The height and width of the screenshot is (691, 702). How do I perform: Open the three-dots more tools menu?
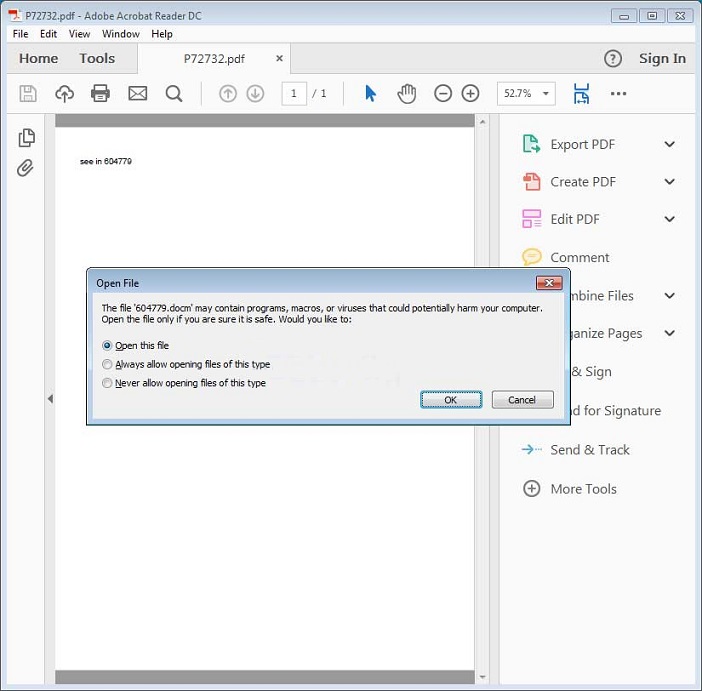pyautogui.click(x=618, y=94)
